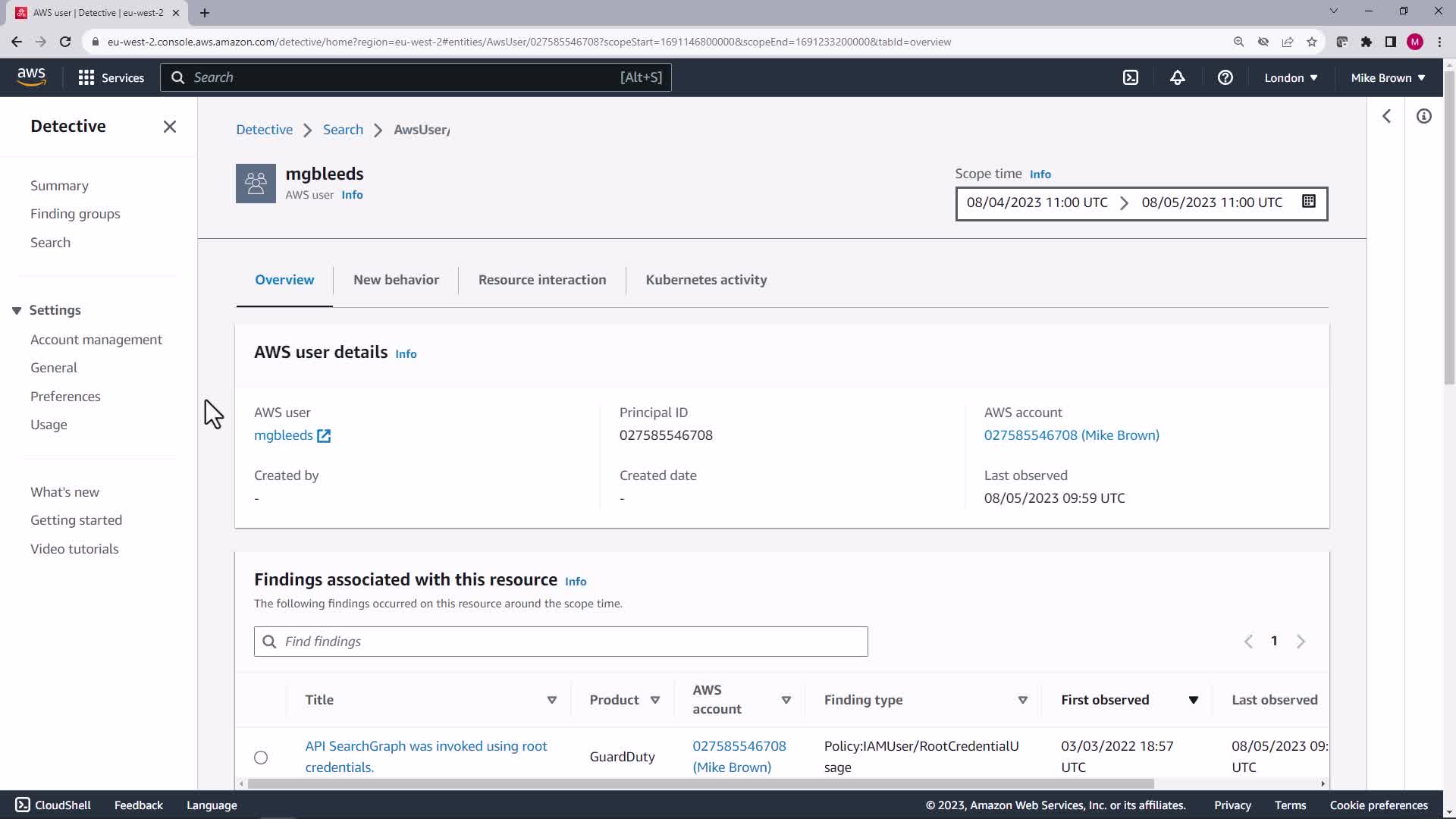1456x819 pixels.
Task: Open the notifications bell icon
Action: [1177, 77]
